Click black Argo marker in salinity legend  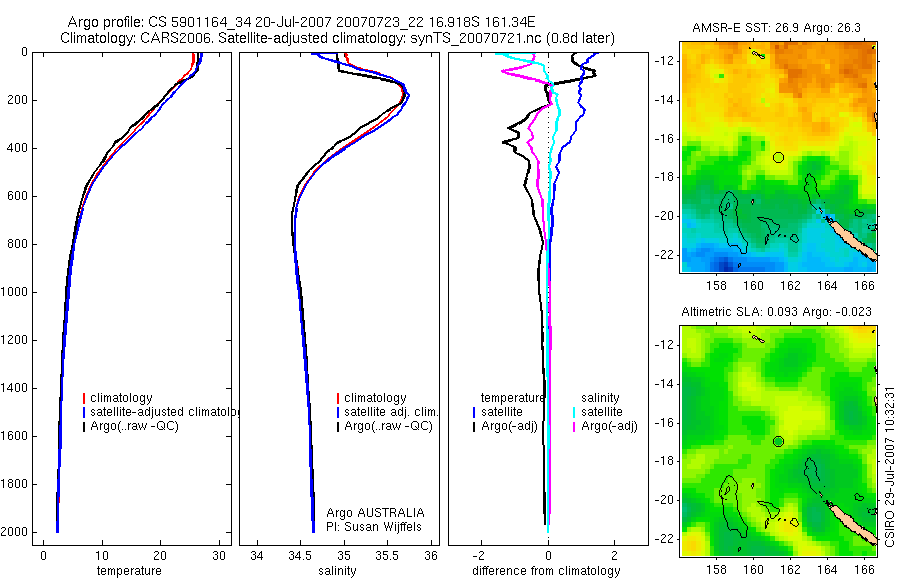click(x=338, y=427)
